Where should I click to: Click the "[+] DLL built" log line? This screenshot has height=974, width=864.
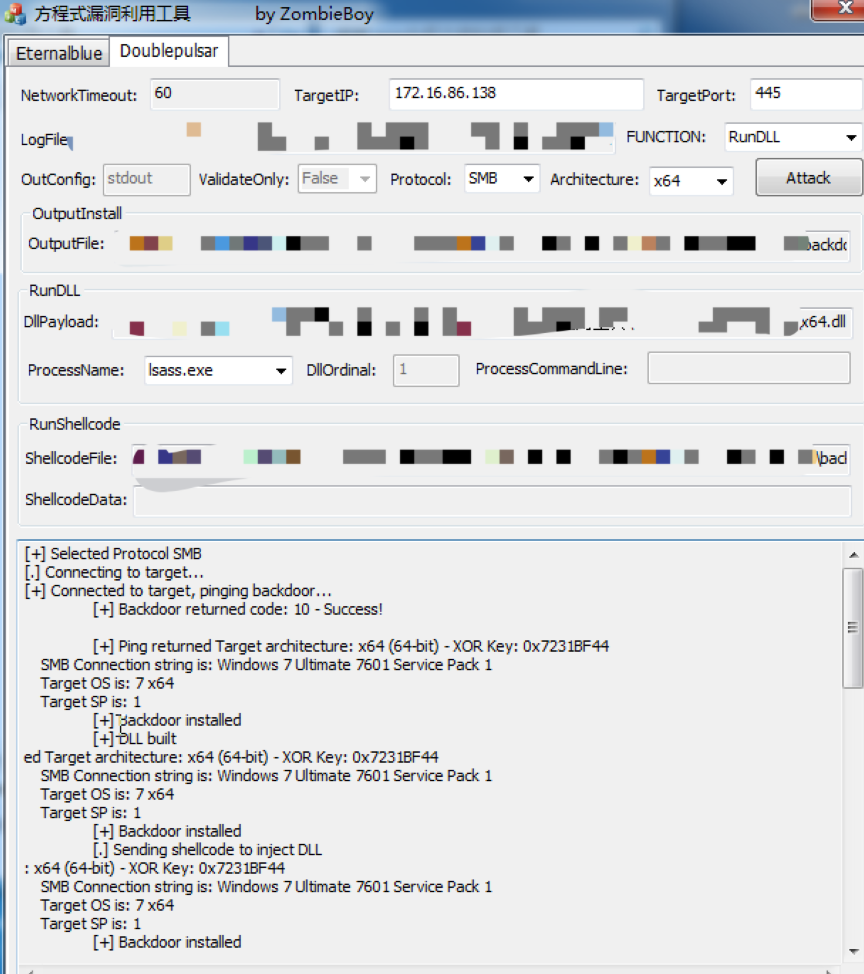click(x=135, y=739)
